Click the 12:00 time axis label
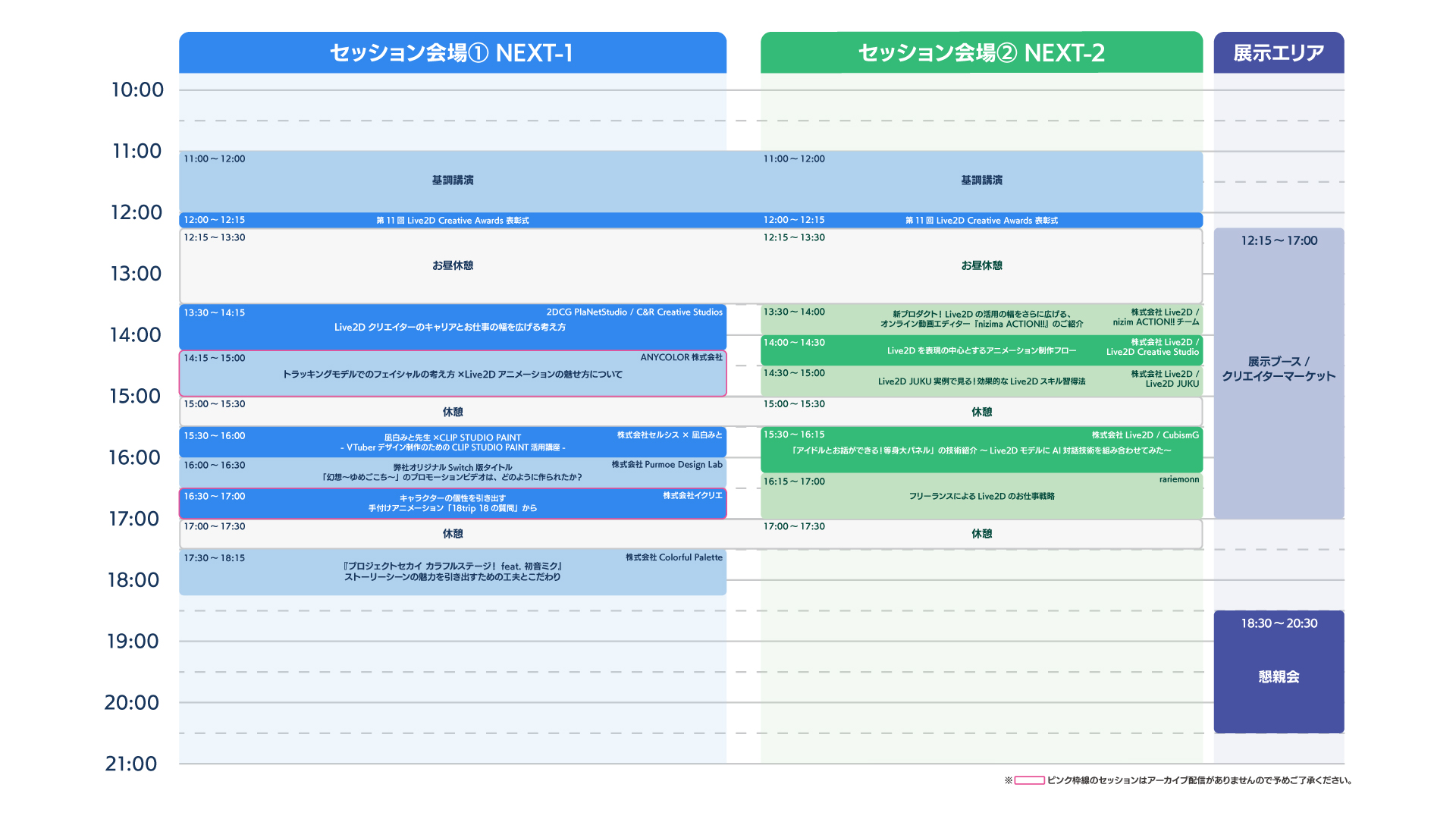This screenshot has width=1456, height=819. (136, 212)
